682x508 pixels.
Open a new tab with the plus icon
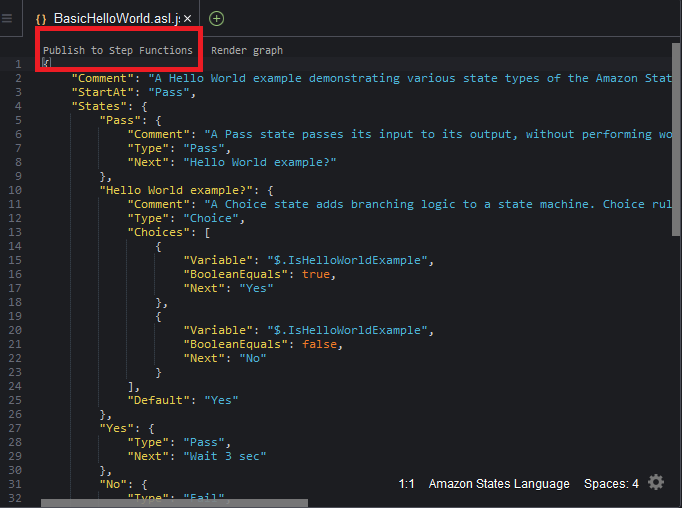point(217,18)
